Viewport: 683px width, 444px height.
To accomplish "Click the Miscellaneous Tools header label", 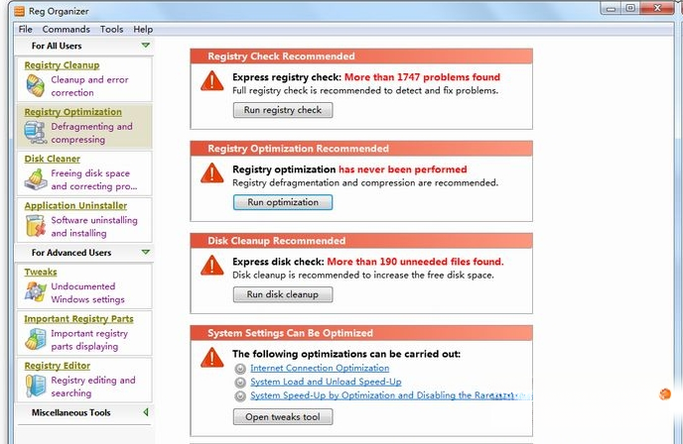I will click(x=71, y=413).
